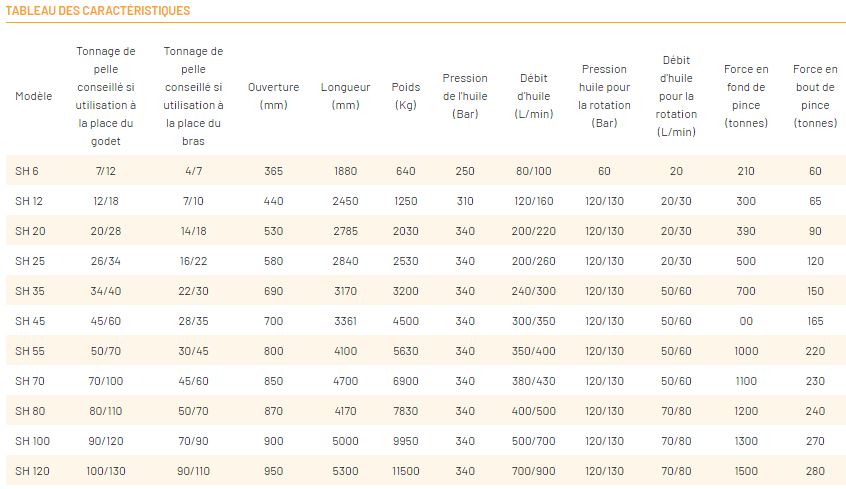Screen dimensions: 846x489
Task: Click the 1000 jaw force value for SH 55
Action: [x=746, y=351]
